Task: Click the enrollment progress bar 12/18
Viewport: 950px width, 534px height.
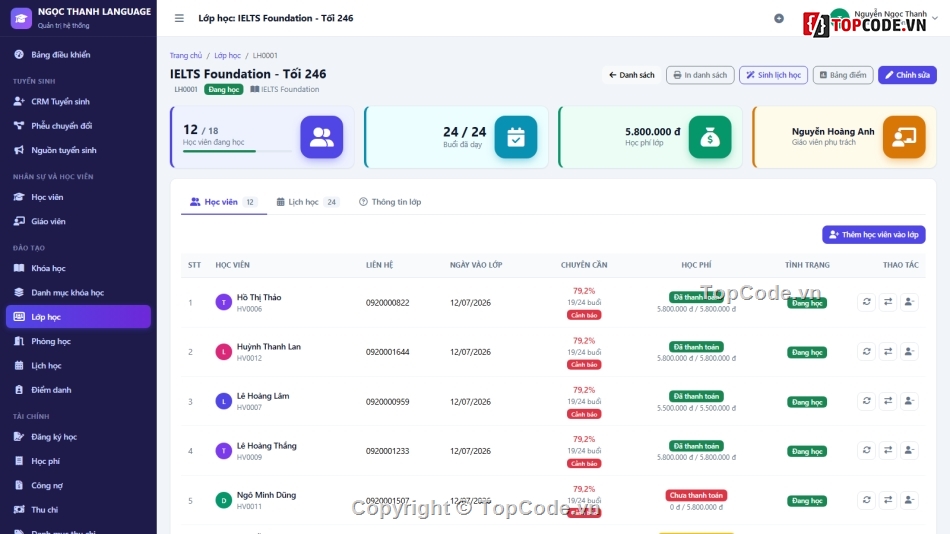Action: [237, 151]
